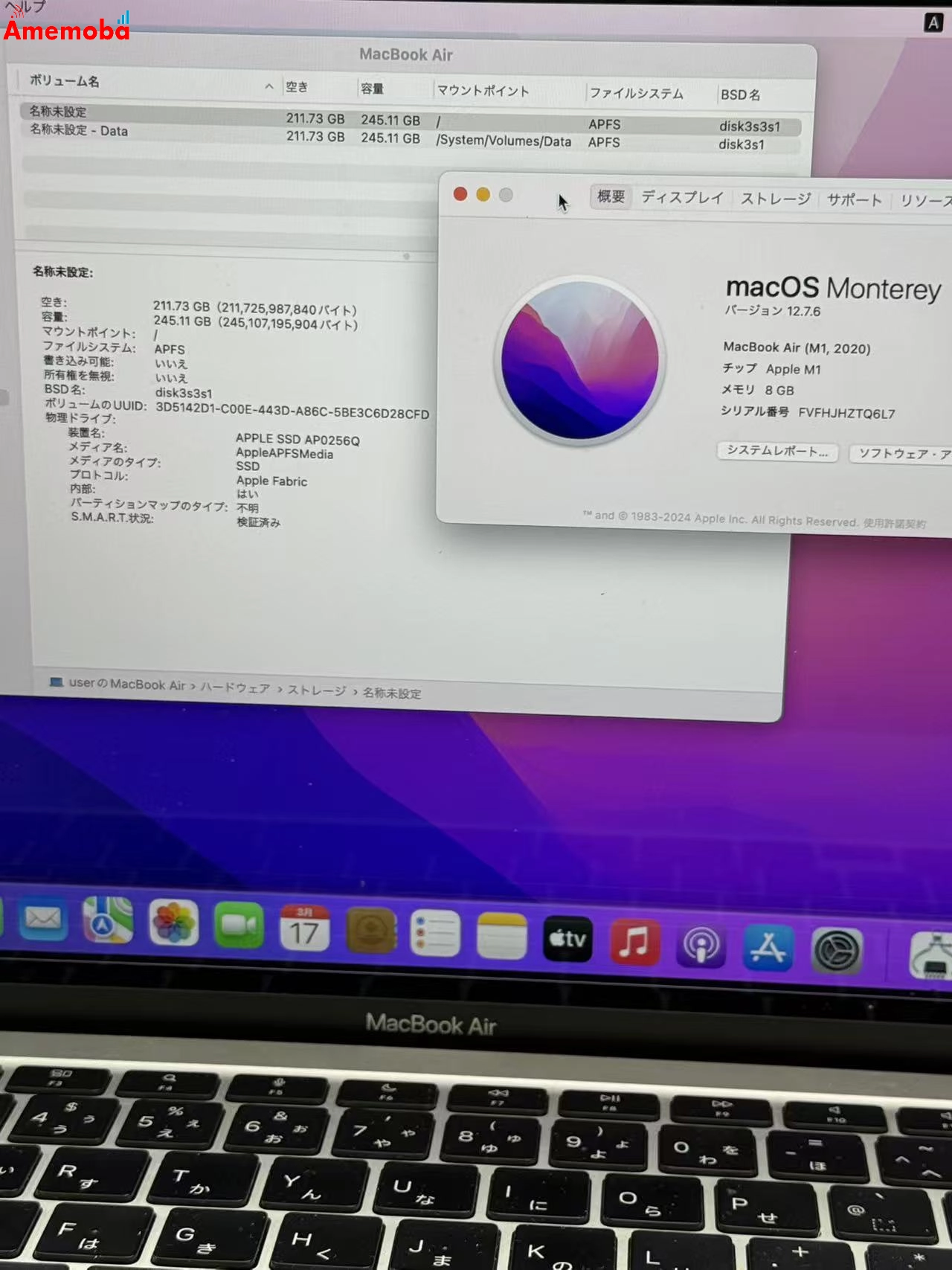The height and width of the screenshot is (1270, 952).
Task: Sort by 空き column header
Action: pyautogui.click(x=297, y=86)
